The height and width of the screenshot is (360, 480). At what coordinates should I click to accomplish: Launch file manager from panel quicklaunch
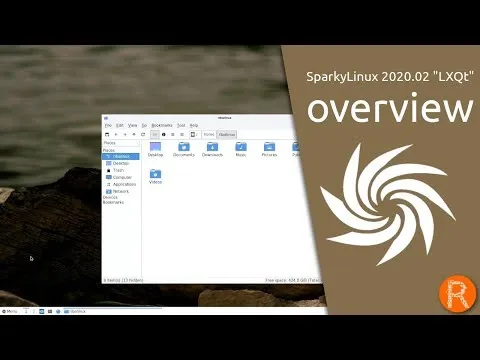pos(42,311)
